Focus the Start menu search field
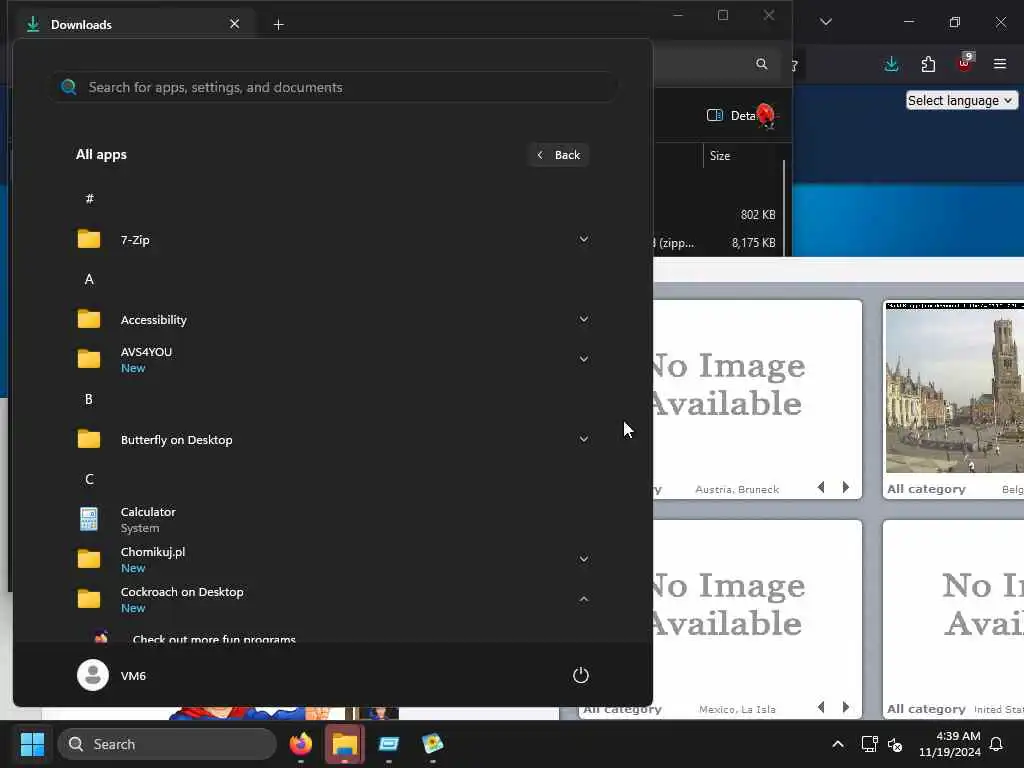This screenshot has width=1024, height=768. (334, 87)
